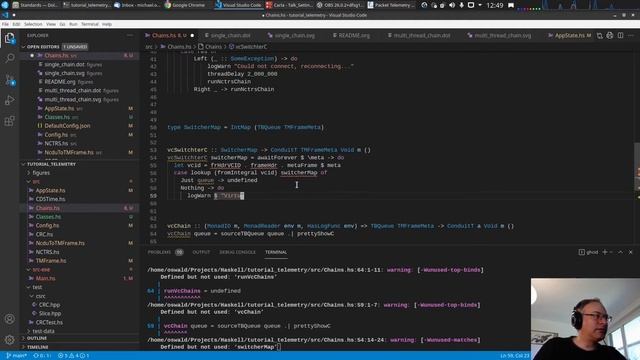Switch to the single_chain.dot editor tab
Image resolution: width=640 pixels, height=360 pixels.
click(229, 36)
